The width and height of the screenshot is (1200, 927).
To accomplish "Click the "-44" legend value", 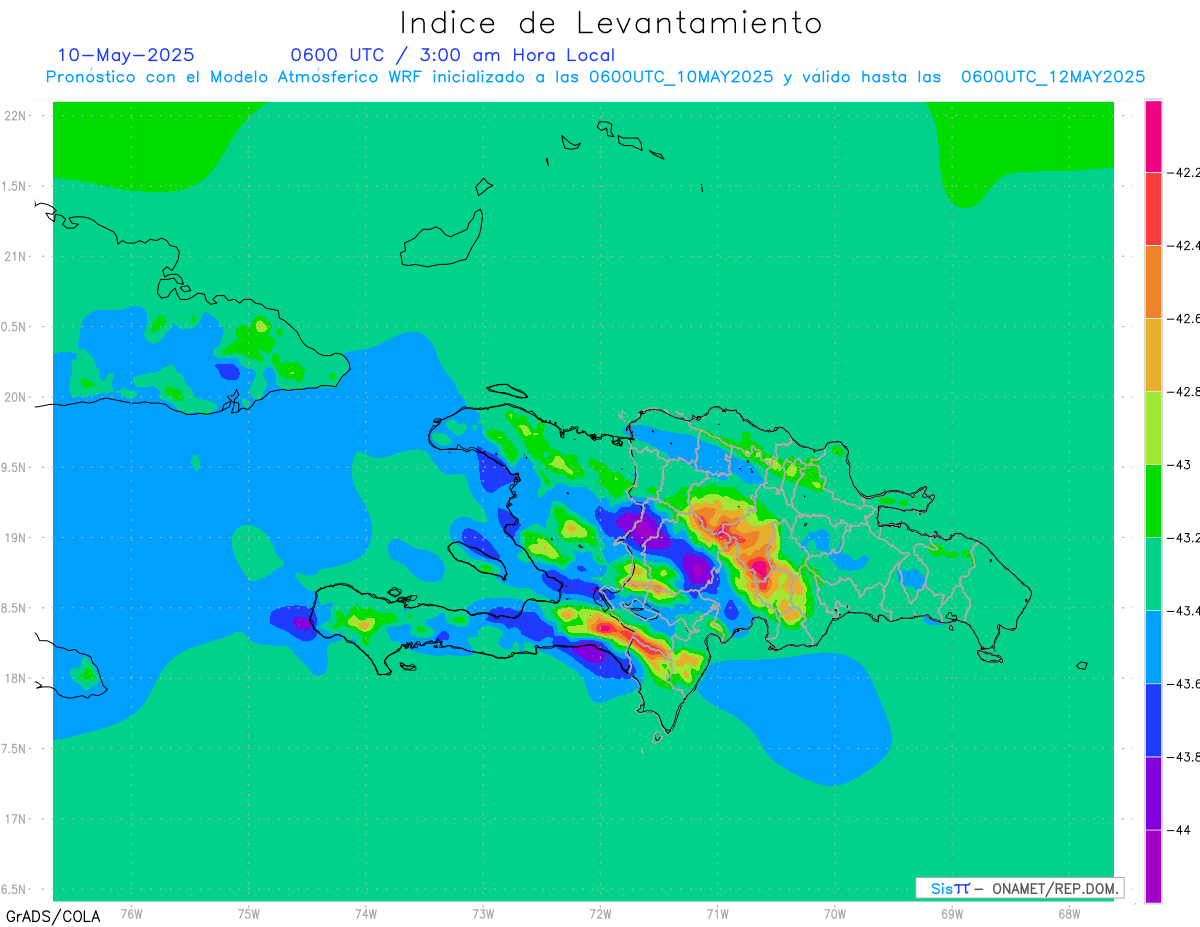I will (x=1179, y=830).
